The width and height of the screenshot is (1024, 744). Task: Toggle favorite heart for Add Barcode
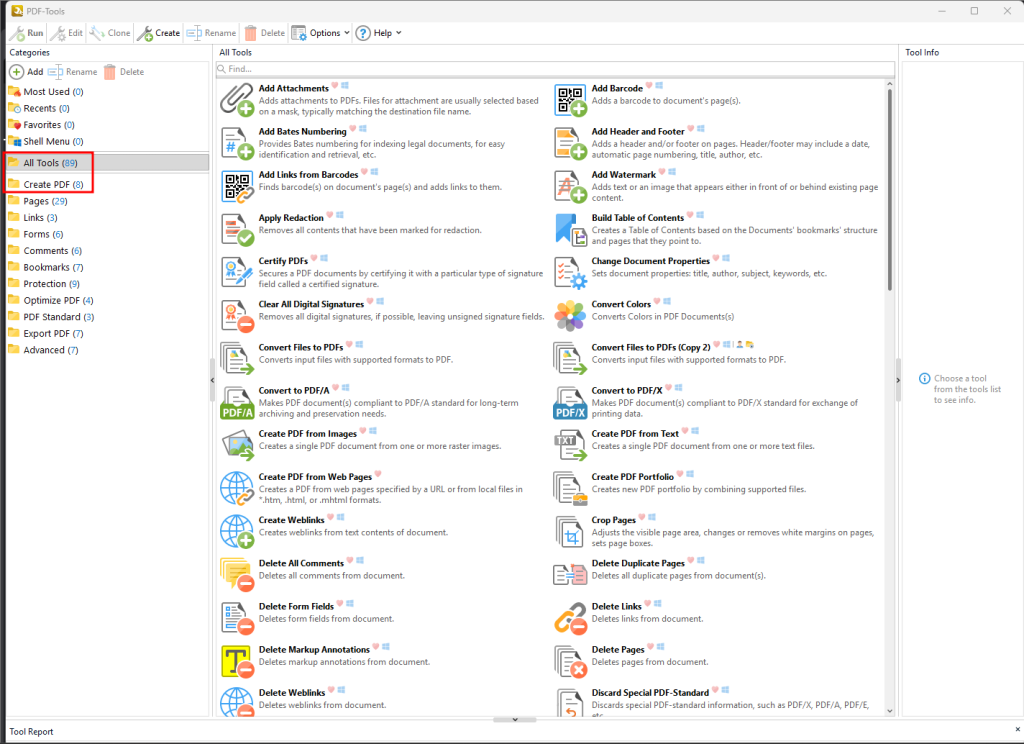pyautogui.click(x=649, y=86)
